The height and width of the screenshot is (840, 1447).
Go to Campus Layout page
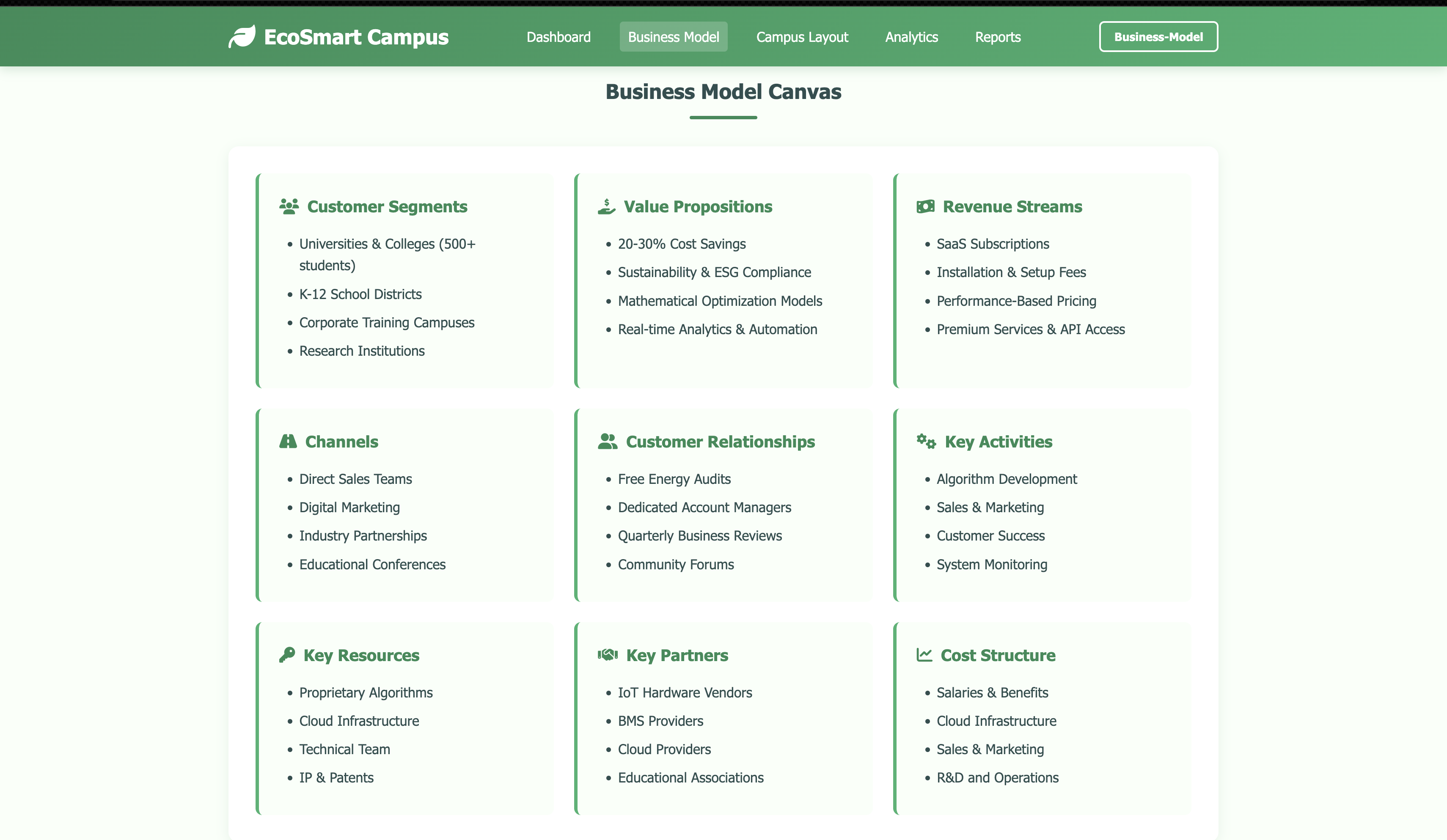click(x=802, y=37)
